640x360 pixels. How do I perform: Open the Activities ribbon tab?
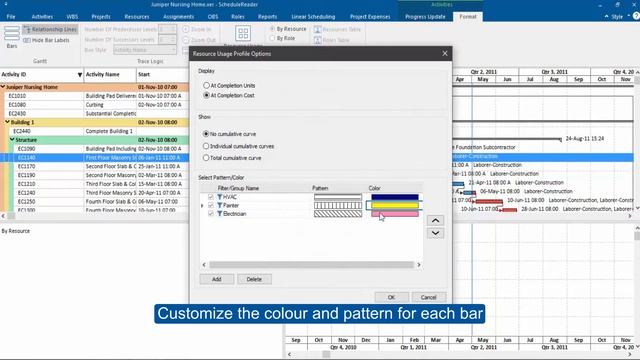(x=42, y=17)
